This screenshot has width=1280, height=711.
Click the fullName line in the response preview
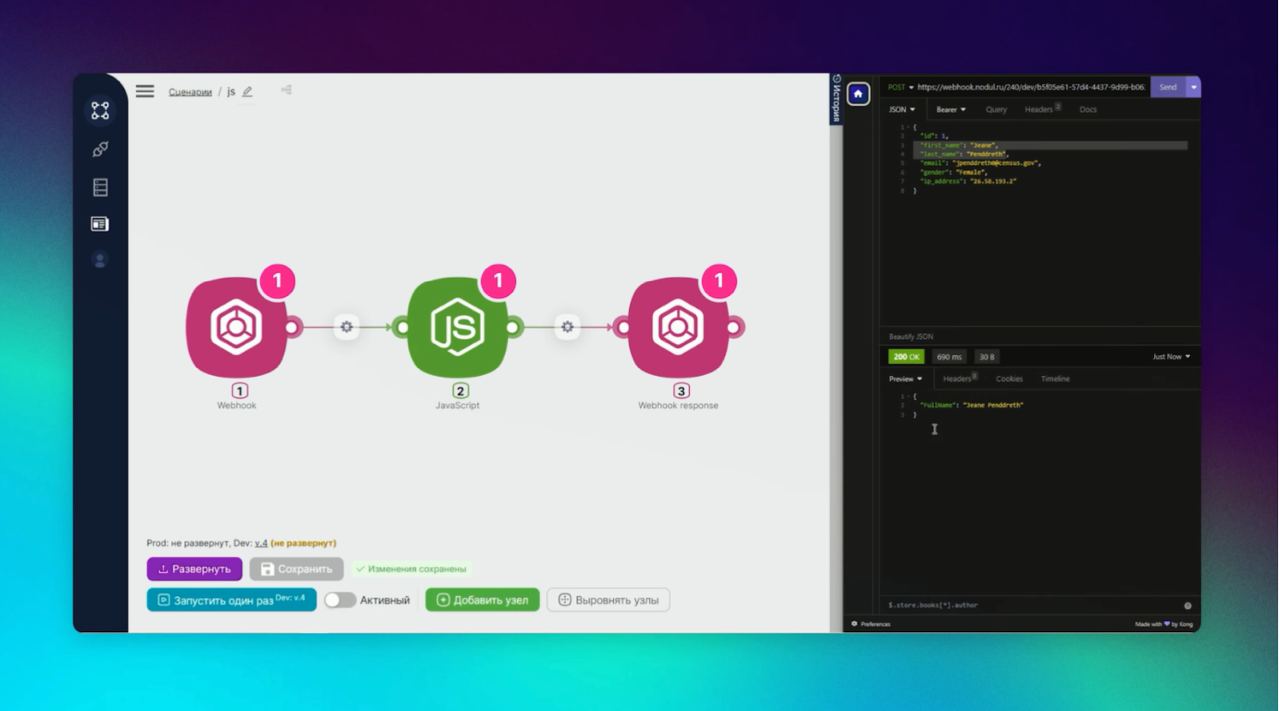tap(971, 405)
